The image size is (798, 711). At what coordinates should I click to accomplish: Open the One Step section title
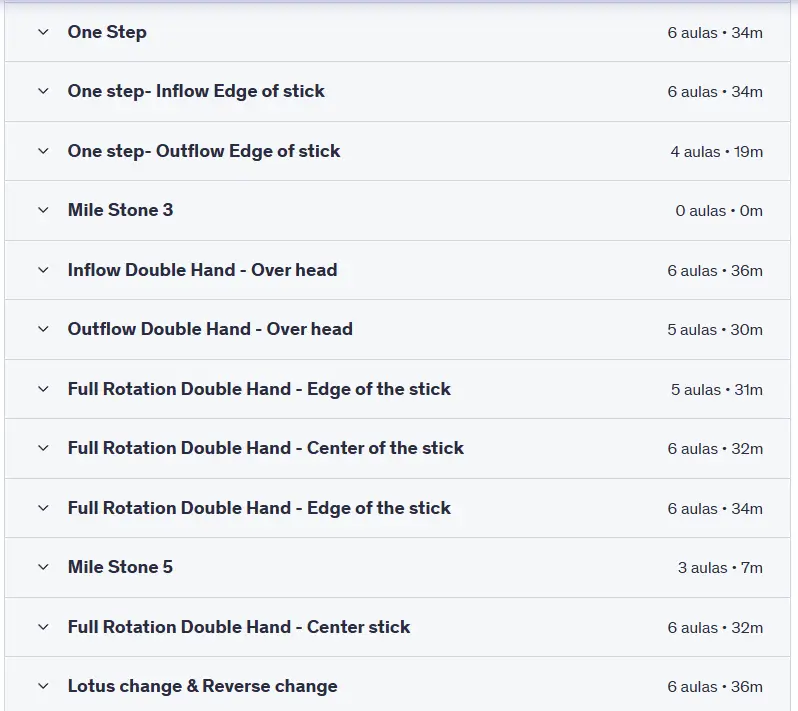[107, 32]
